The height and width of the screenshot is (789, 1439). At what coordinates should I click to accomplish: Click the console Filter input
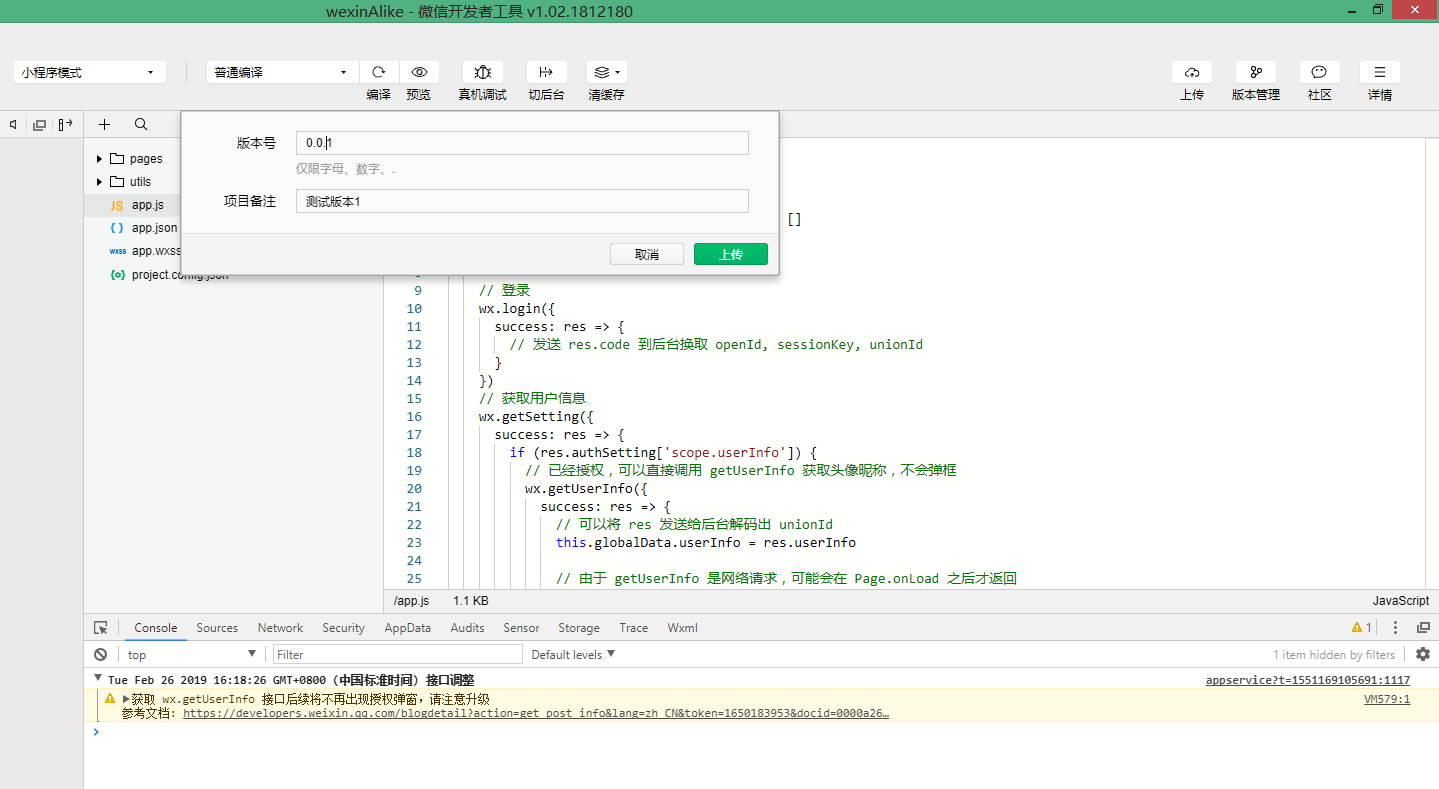click(398, 655)
